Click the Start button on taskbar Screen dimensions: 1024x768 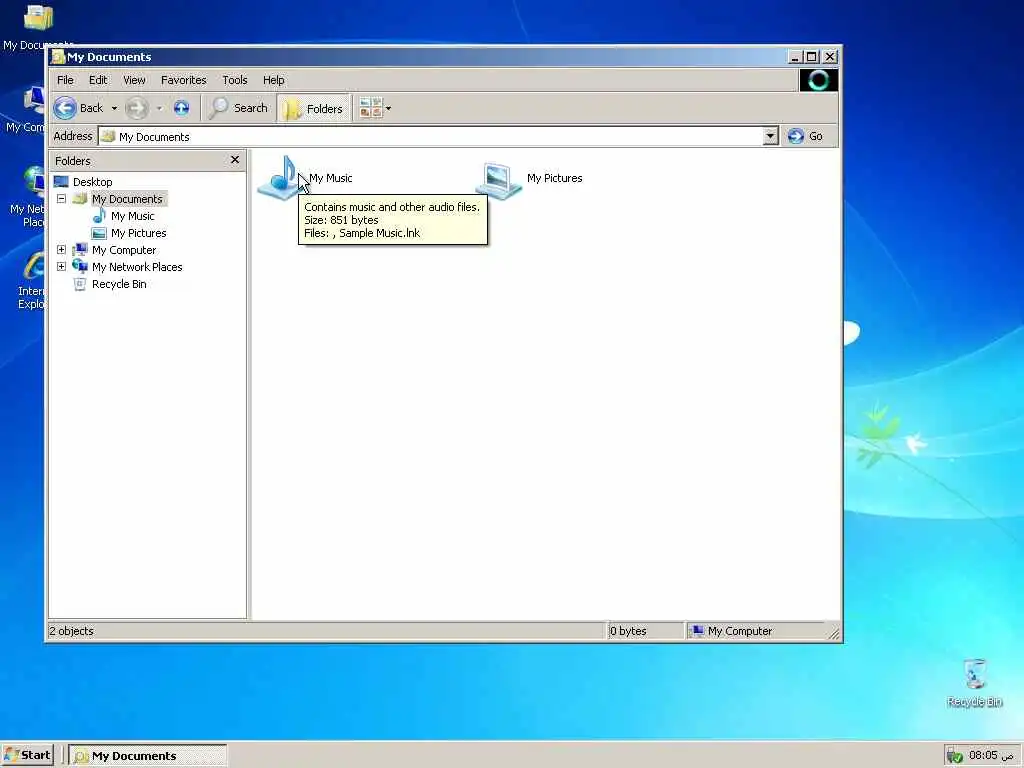coord(27,755)
